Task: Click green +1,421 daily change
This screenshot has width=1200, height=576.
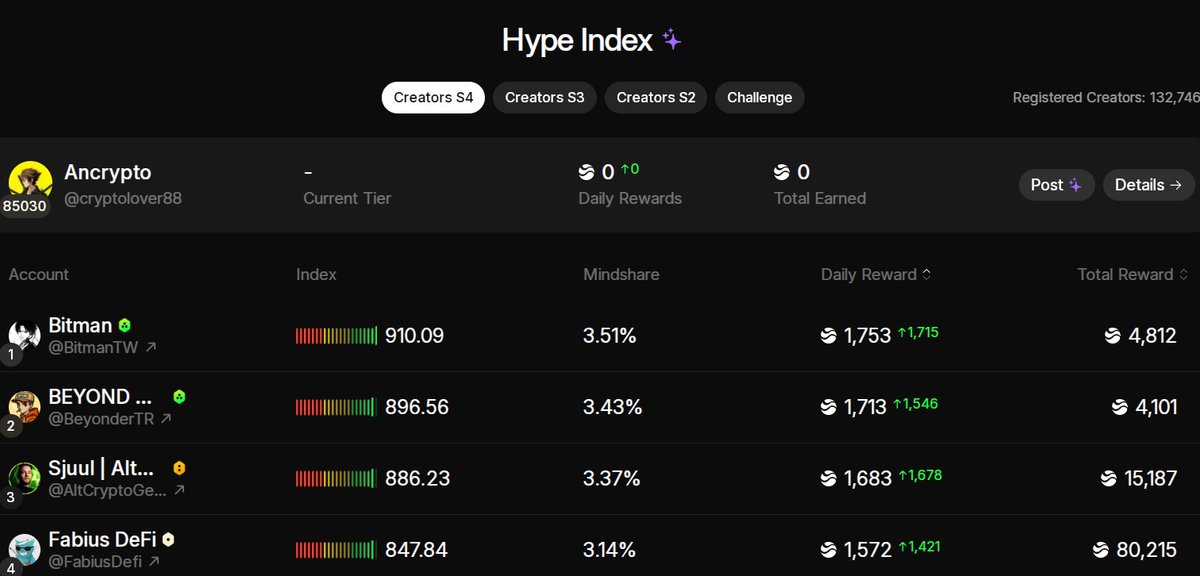Action: click(919, 546)
